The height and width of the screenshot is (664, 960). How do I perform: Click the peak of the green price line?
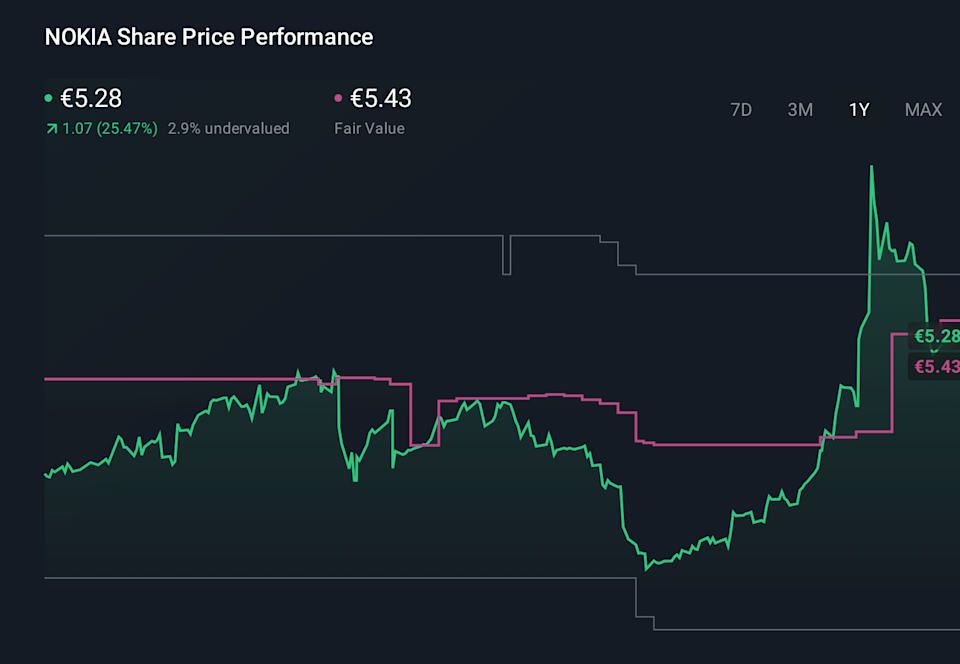[x=871, y=163]
